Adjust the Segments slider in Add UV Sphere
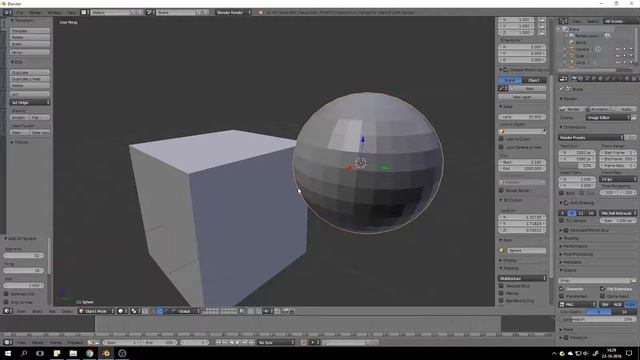The width and height of the screenshot is (640, 360). pos(24,256)
